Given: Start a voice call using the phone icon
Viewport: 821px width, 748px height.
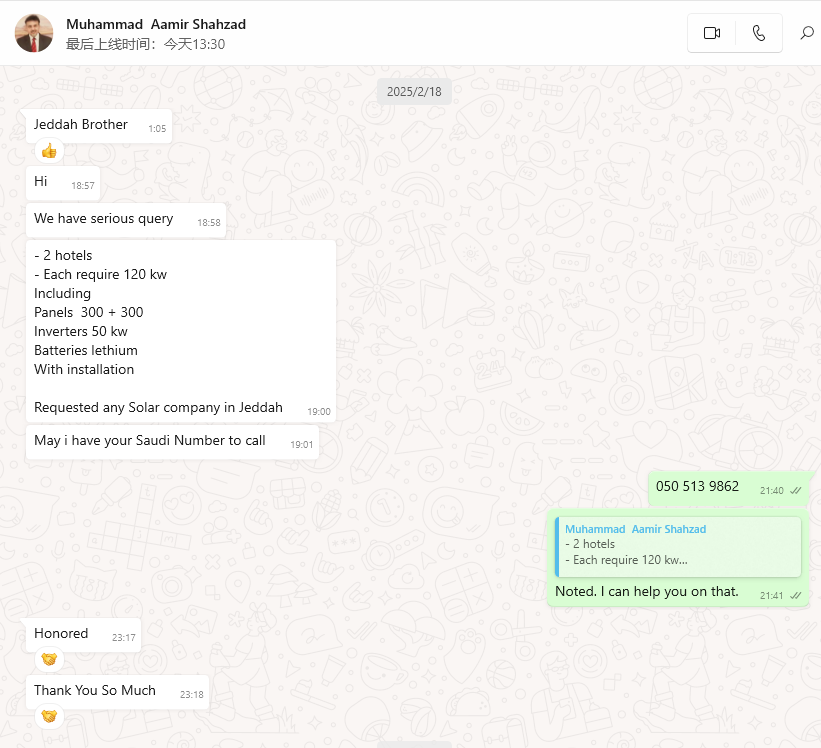Looking at the screenshot, I should point(759,33).
